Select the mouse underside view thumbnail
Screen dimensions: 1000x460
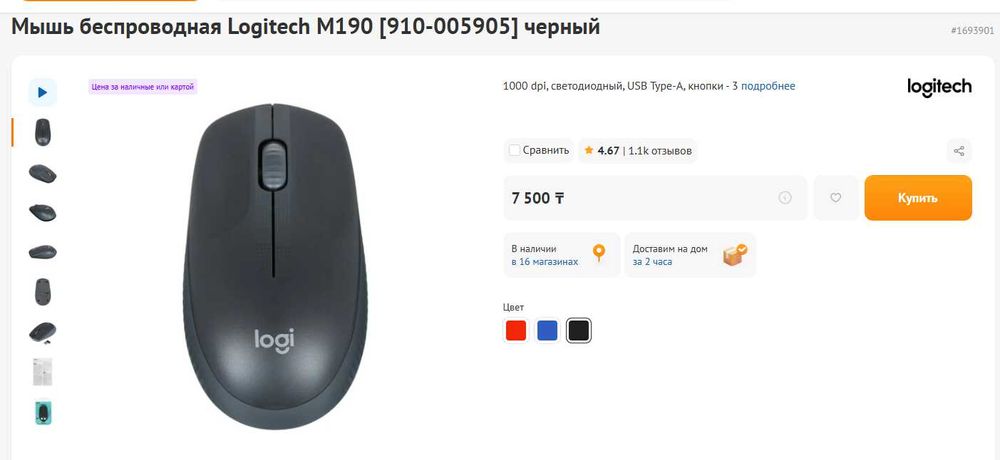[x=43, y=292]
